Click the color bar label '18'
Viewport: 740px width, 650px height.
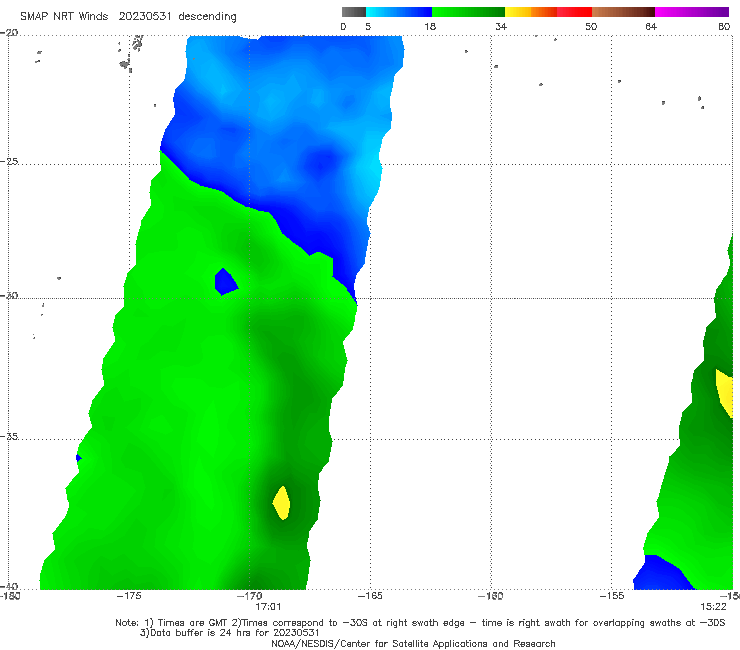click(430, 26)
